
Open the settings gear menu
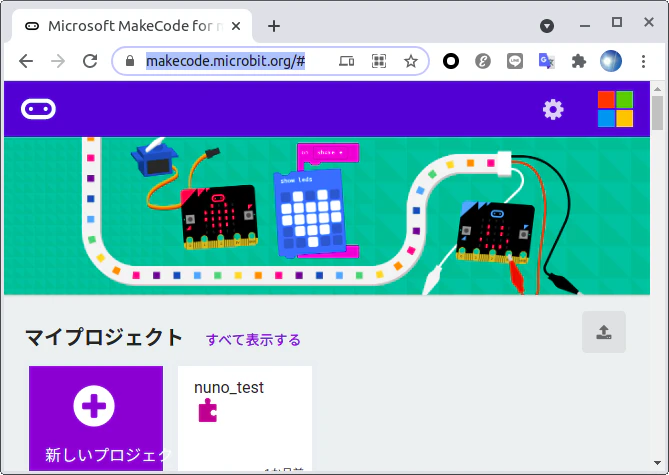[x=553, y=110]
